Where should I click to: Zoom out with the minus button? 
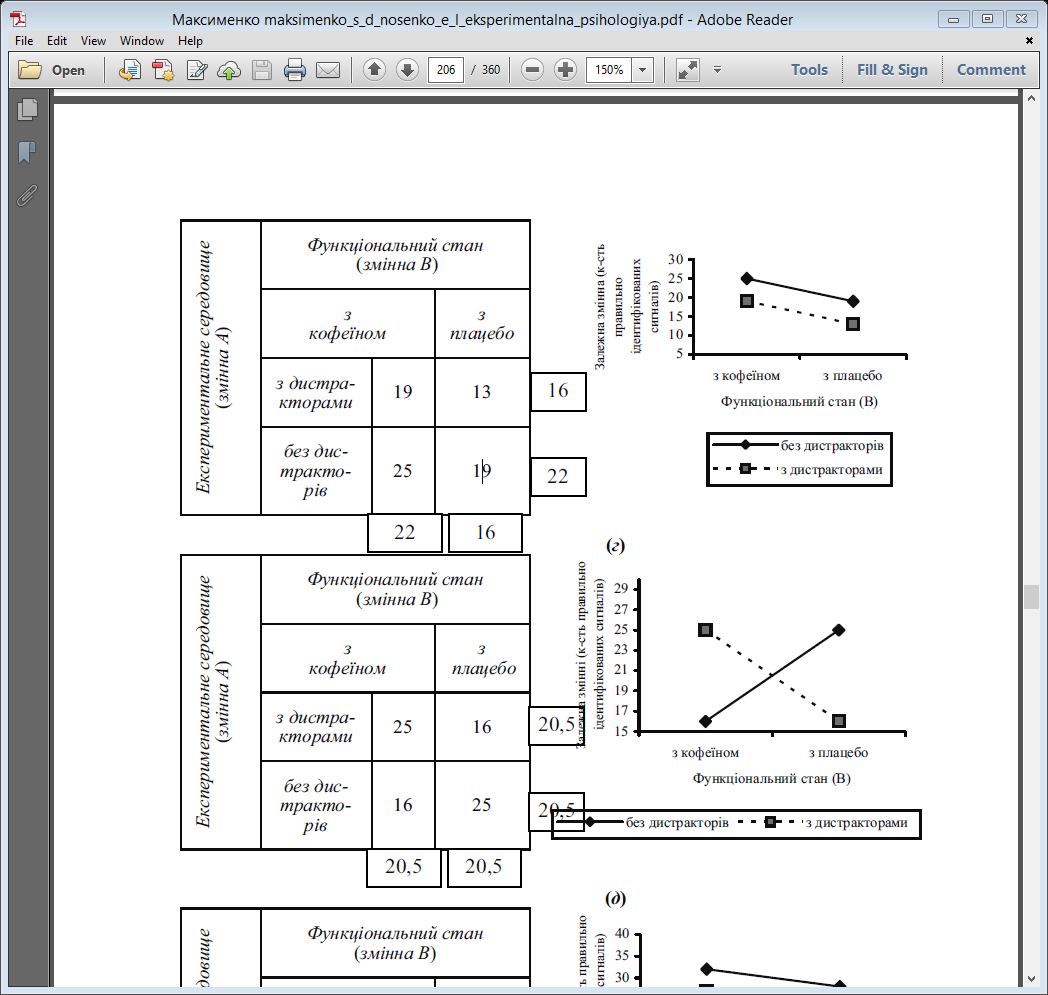[532, 69]
